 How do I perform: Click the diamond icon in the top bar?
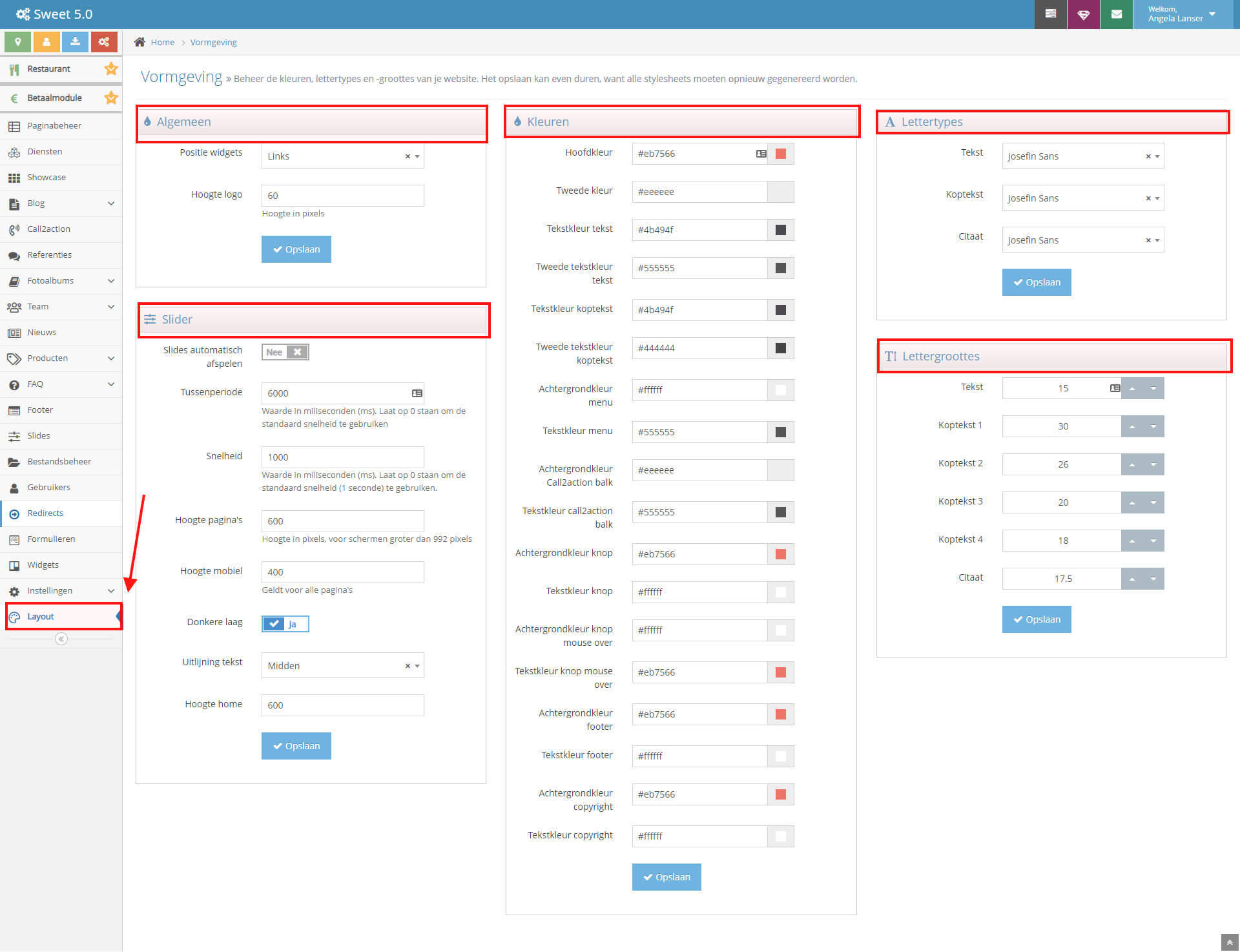(1083, 14)
